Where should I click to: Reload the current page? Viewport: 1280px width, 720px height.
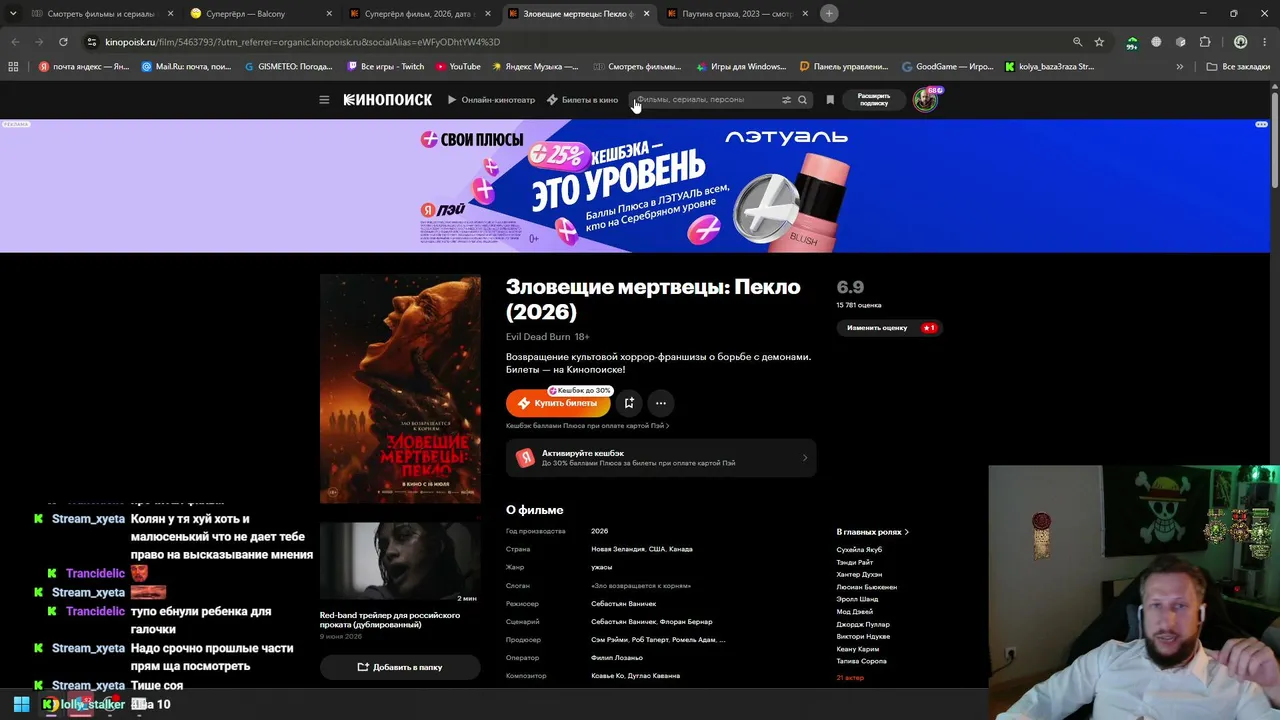click(x=63, y=42)
